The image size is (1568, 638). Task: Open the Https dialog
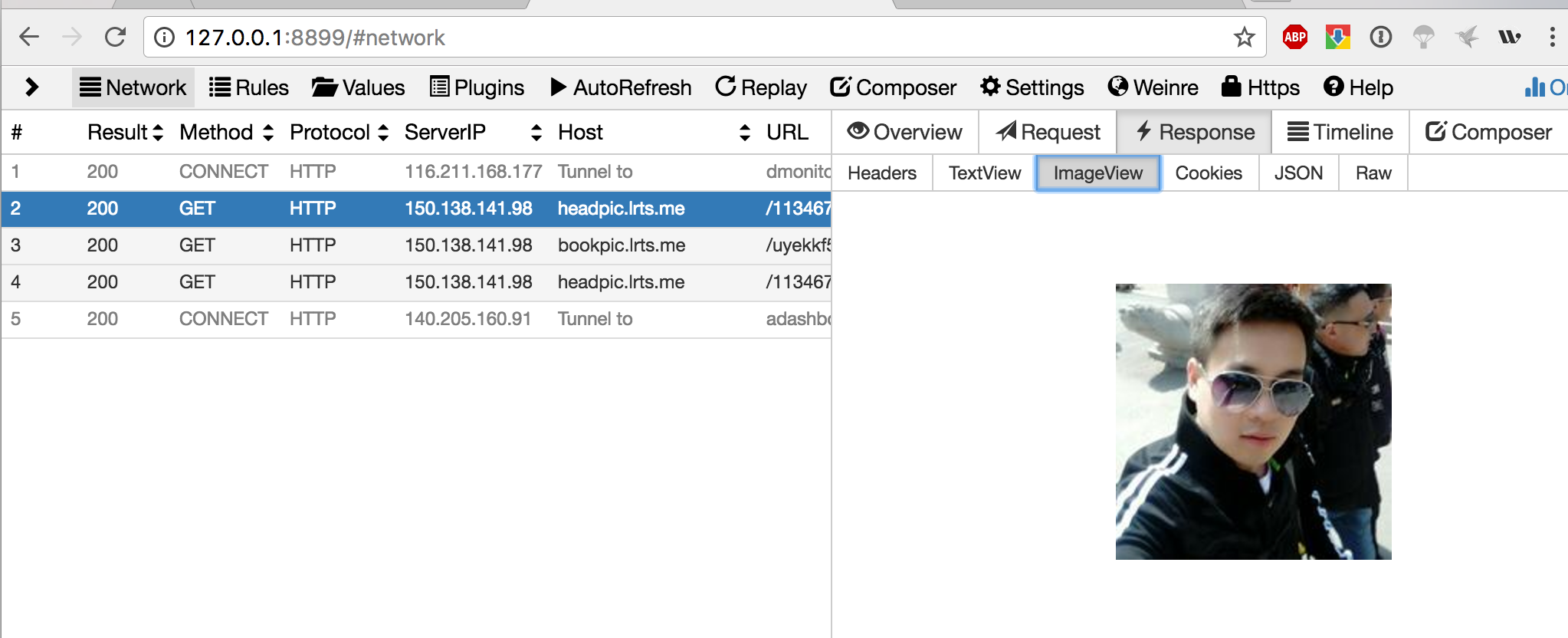[x=1261, y=87]
